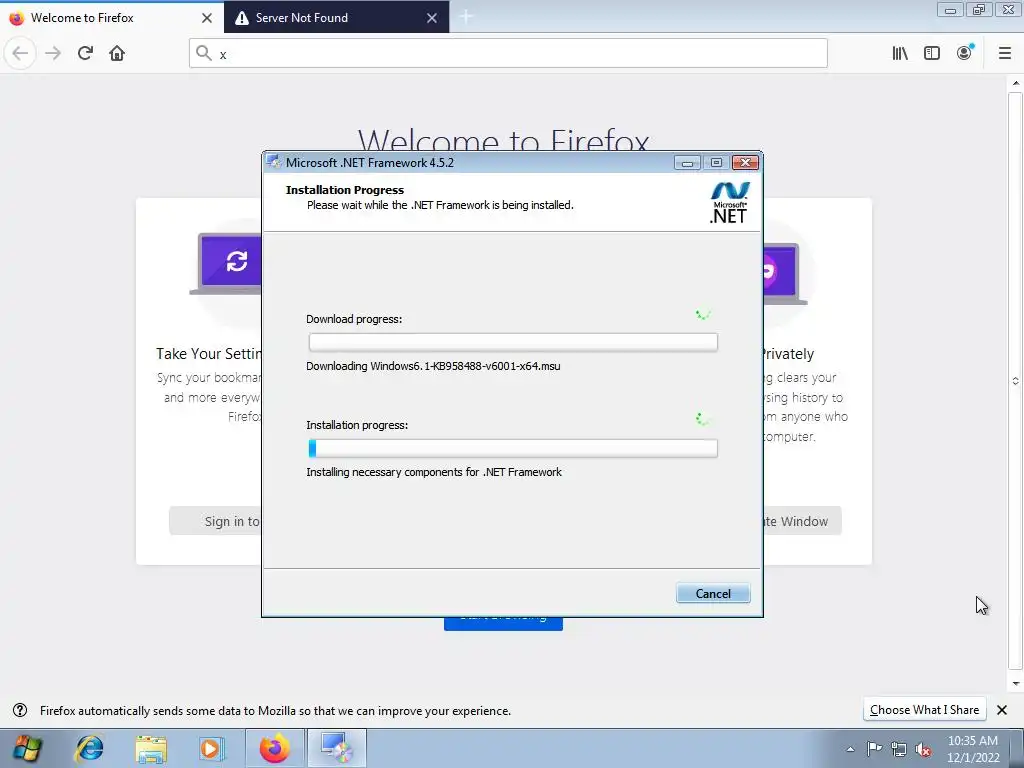This screenshot has width=1024, height=768.
Task: Click the sync laptop illustration
Action: click(x=225, y=264)
